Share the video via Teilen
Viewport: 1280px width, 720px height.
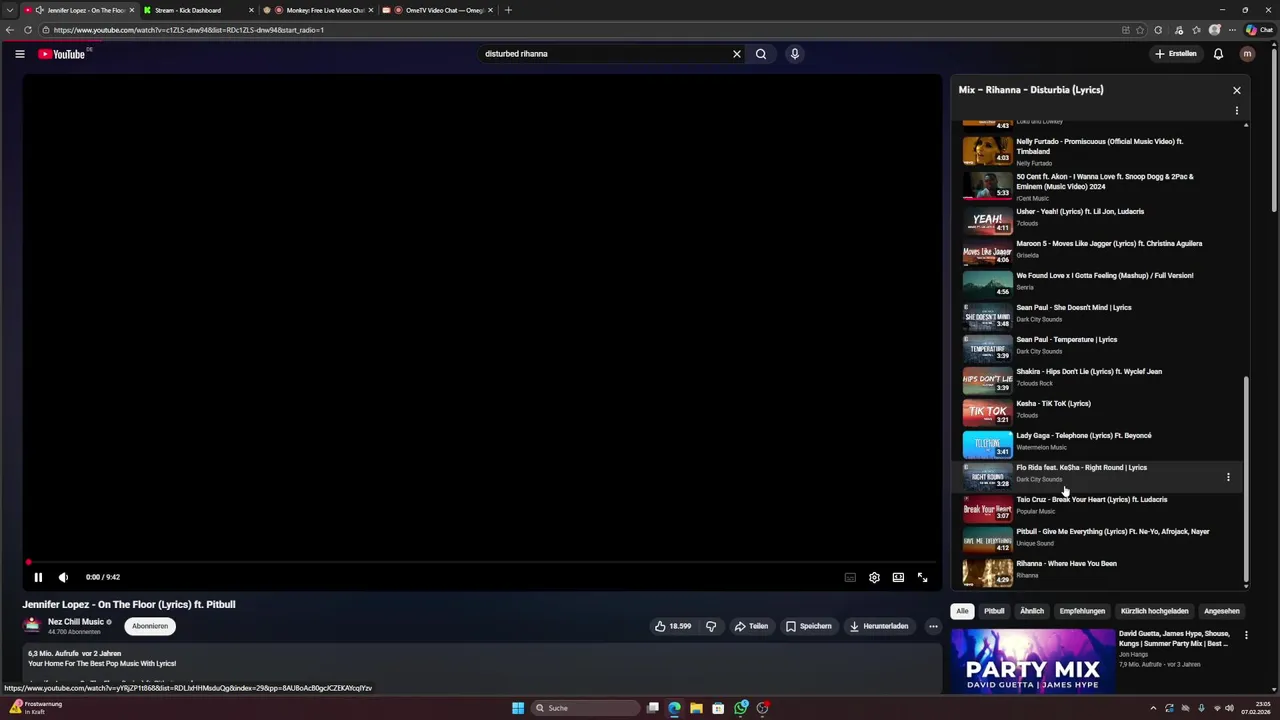pos(751,626)
